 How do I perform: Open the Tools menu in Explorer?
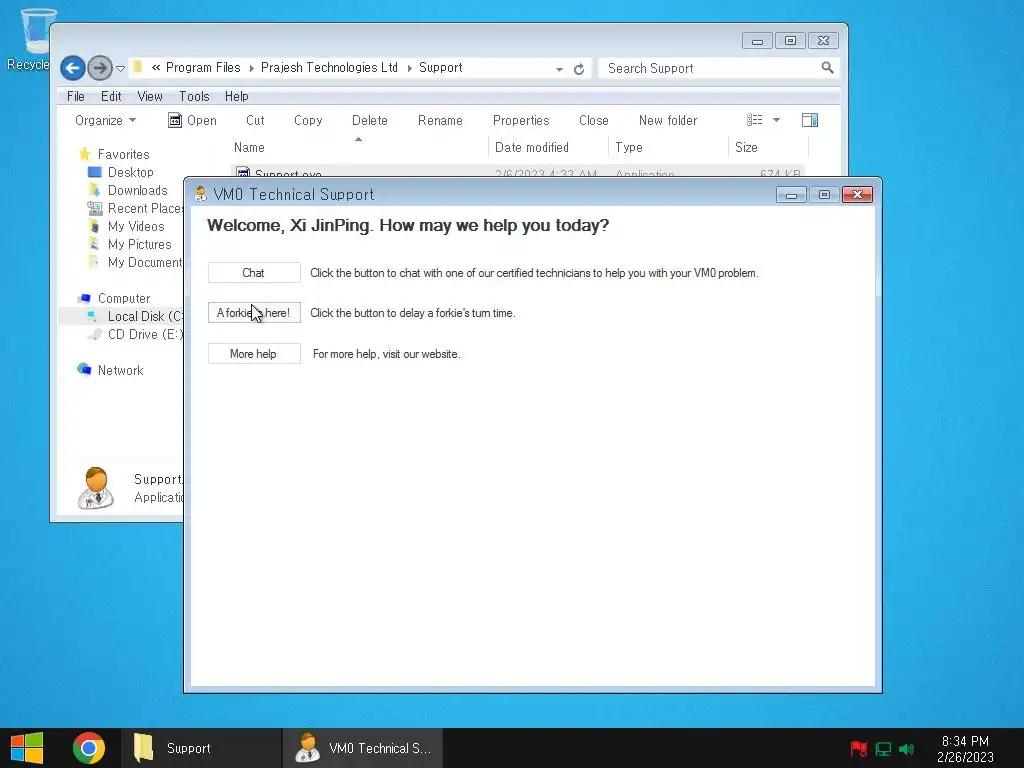tap(194, 96)
